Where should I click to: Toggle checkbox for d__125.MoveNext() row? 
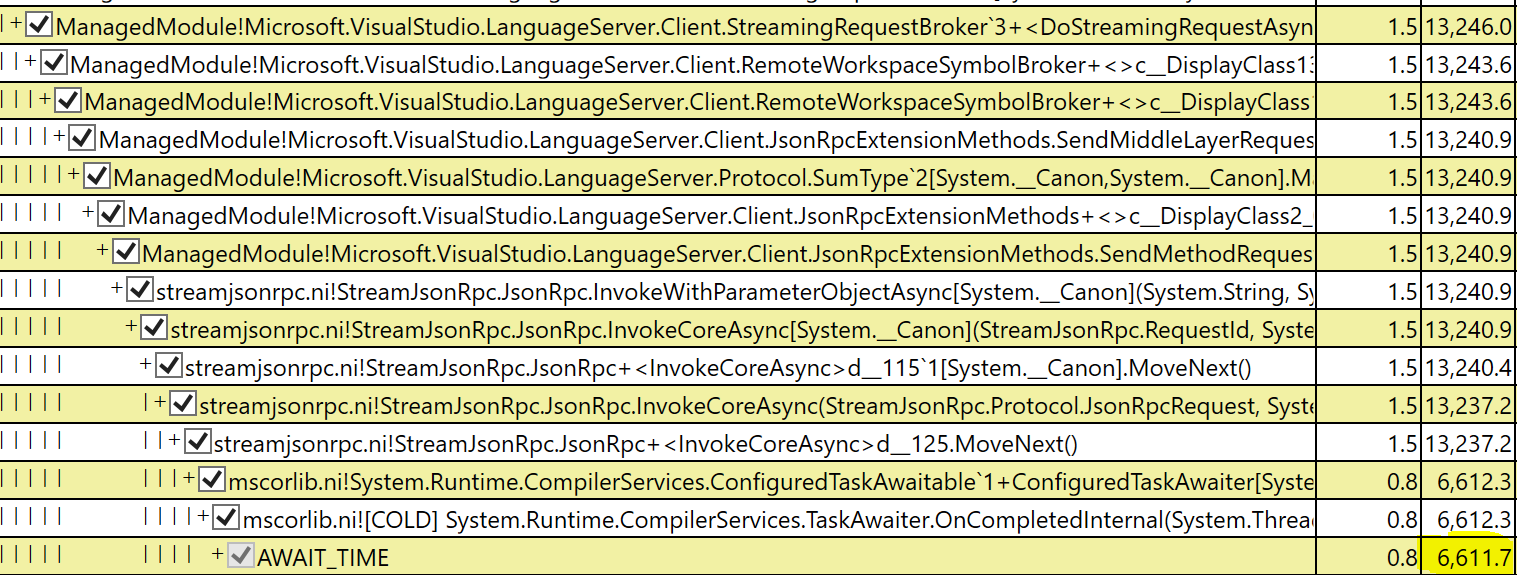[x=198, y=443]
